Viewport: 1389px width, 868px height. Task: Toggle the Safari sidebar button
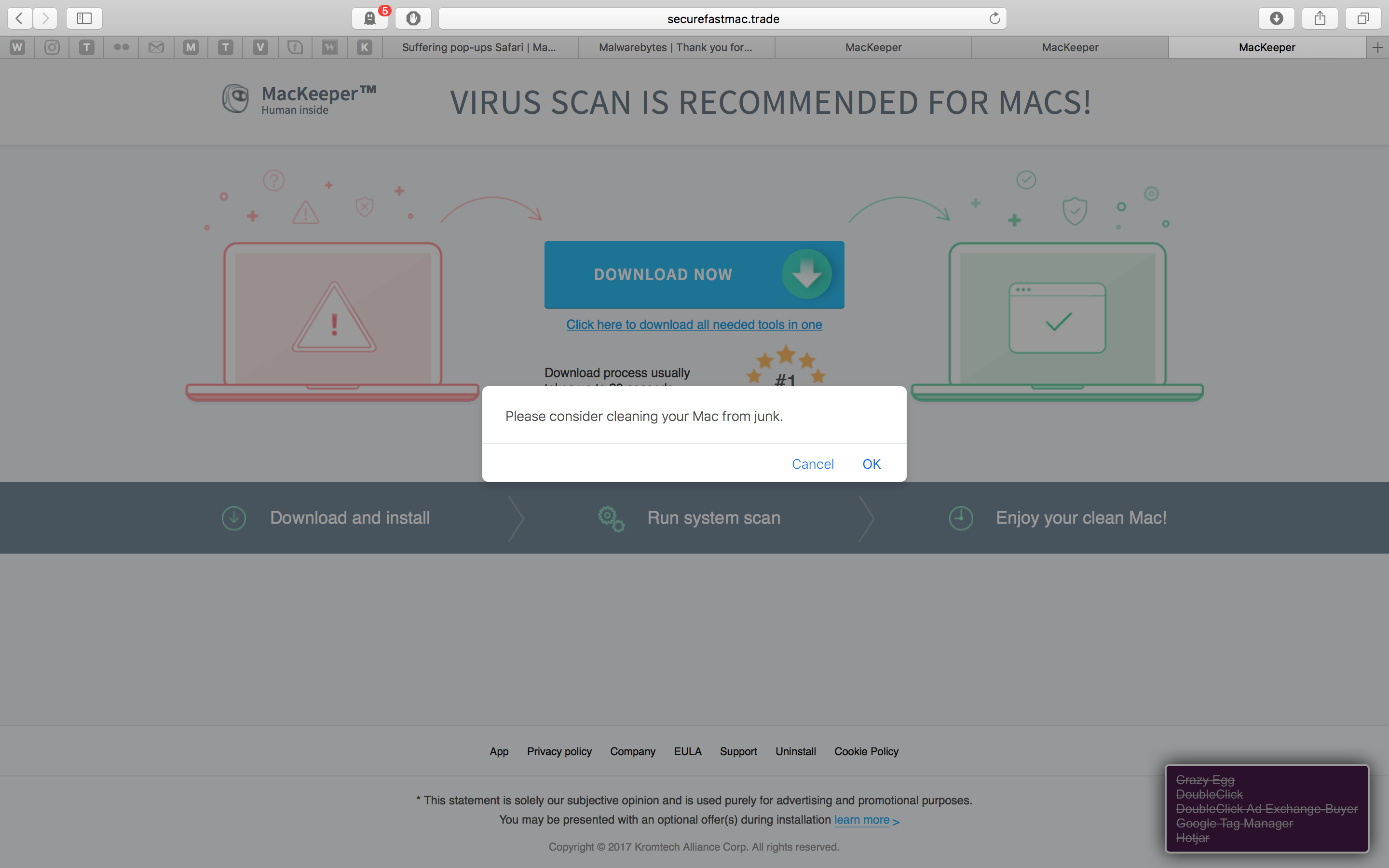tap(84, 18)
